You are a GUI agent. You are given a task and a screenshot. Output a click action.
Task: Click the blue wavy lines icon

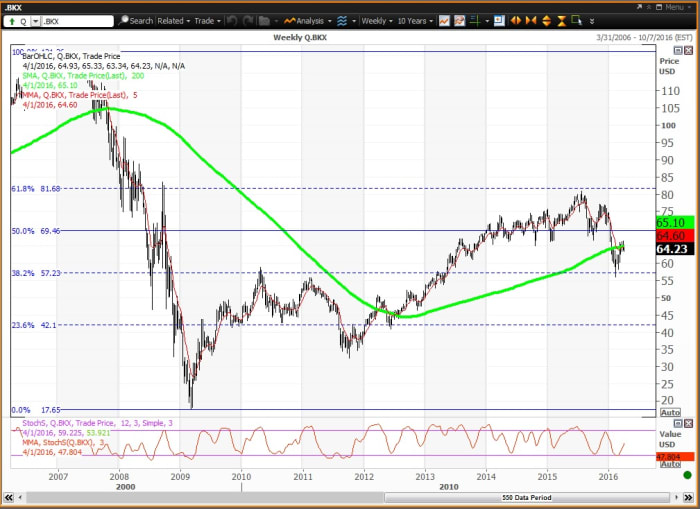(x=342, y=21)
